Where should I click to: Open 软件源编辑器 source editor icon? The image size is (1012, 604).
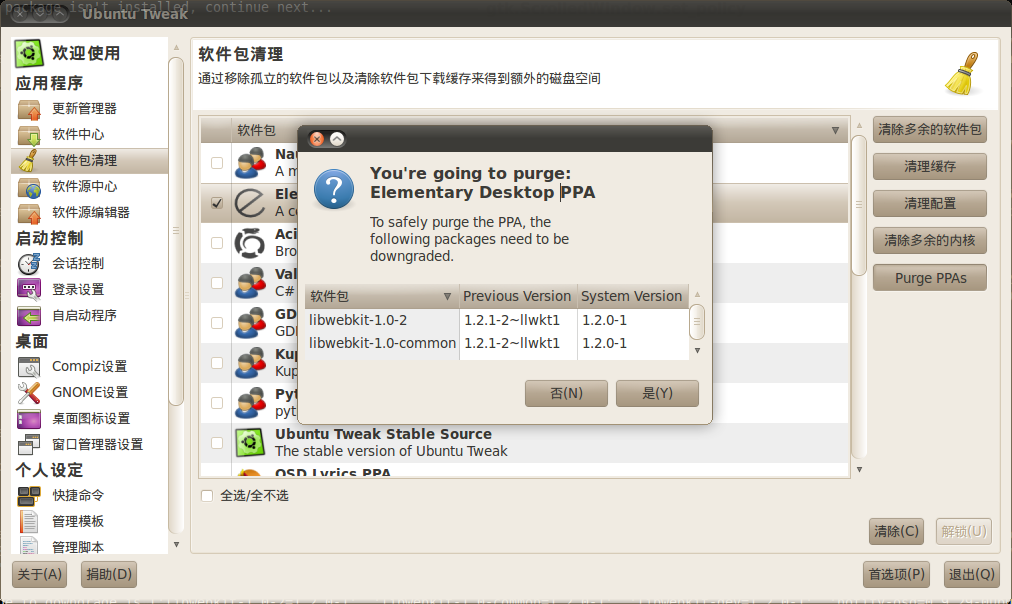(x=29, y=212)
